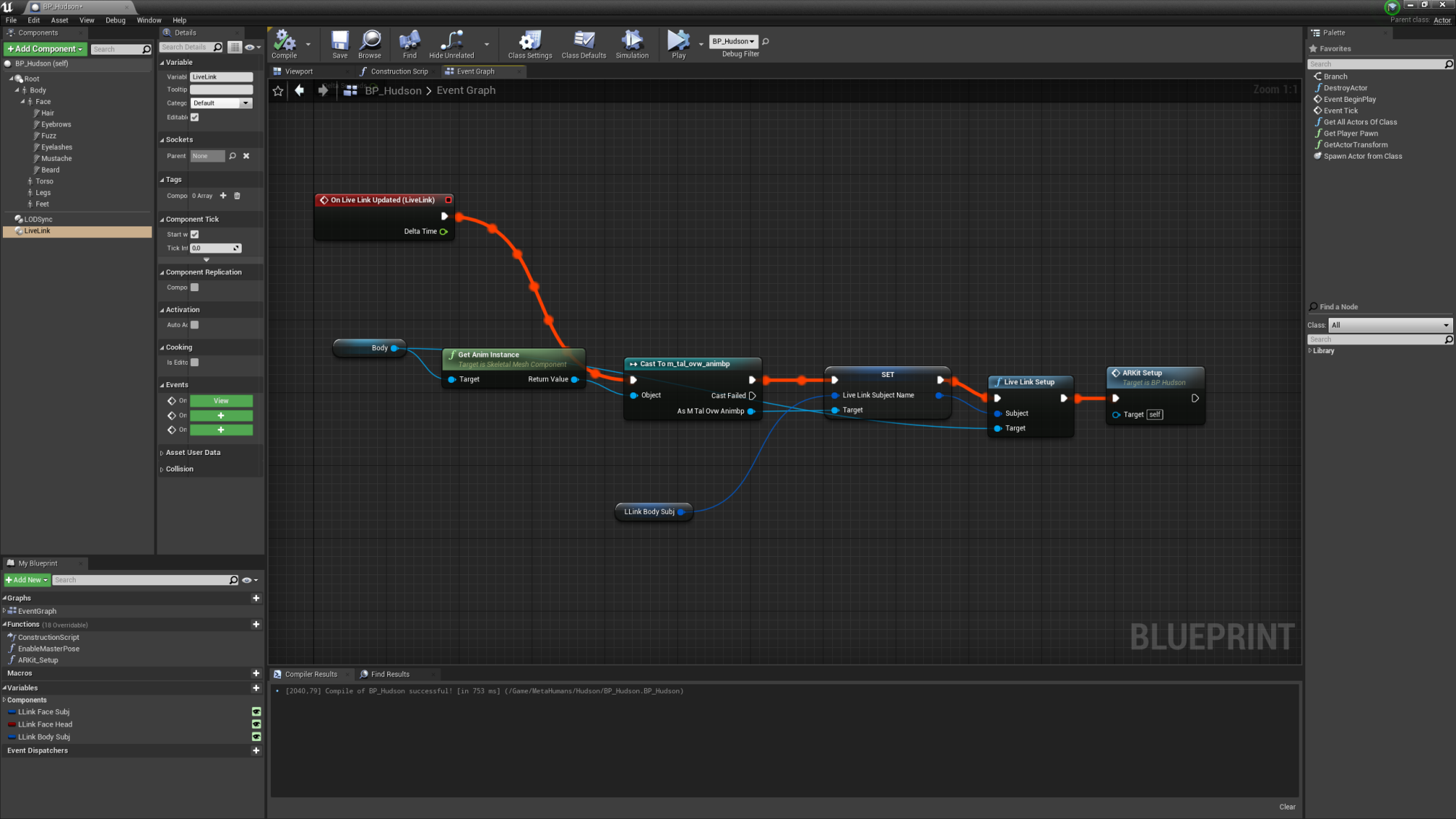
Task: Switch to the Viewport tab
Action: point(298,71)
